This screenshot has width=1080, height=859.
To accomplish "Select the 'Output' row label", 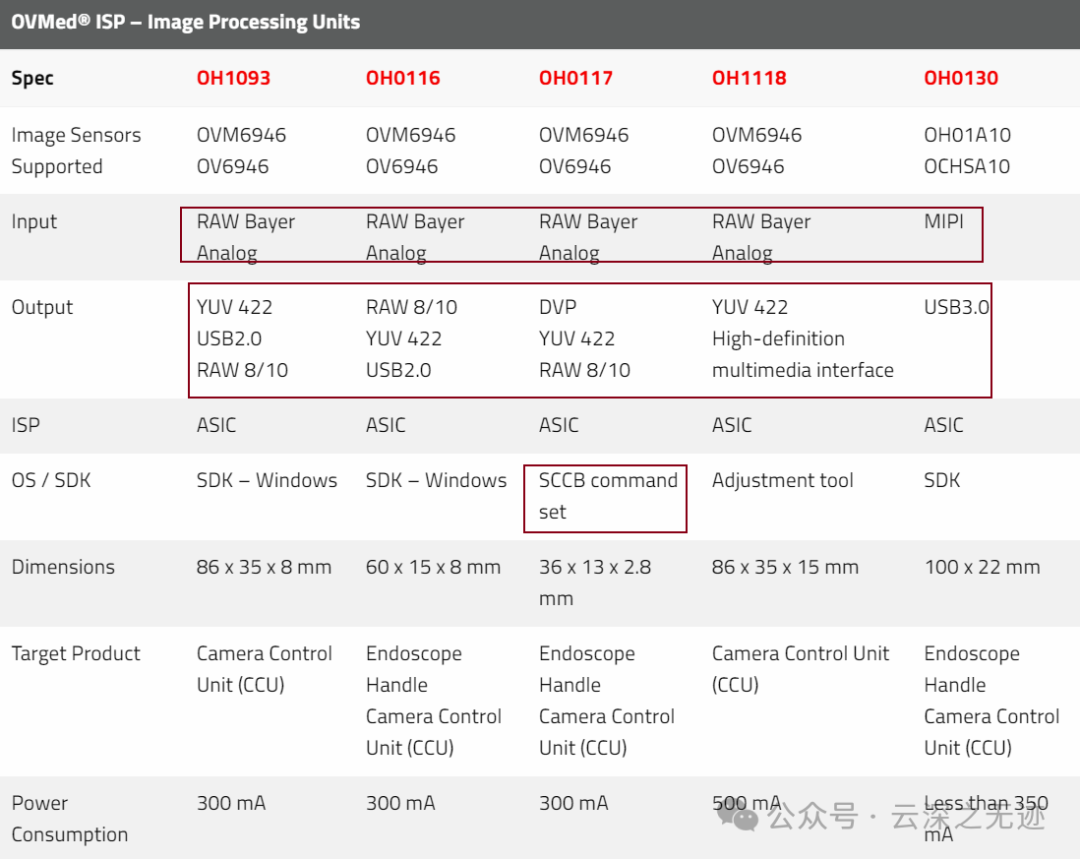I will coord(42,307).
